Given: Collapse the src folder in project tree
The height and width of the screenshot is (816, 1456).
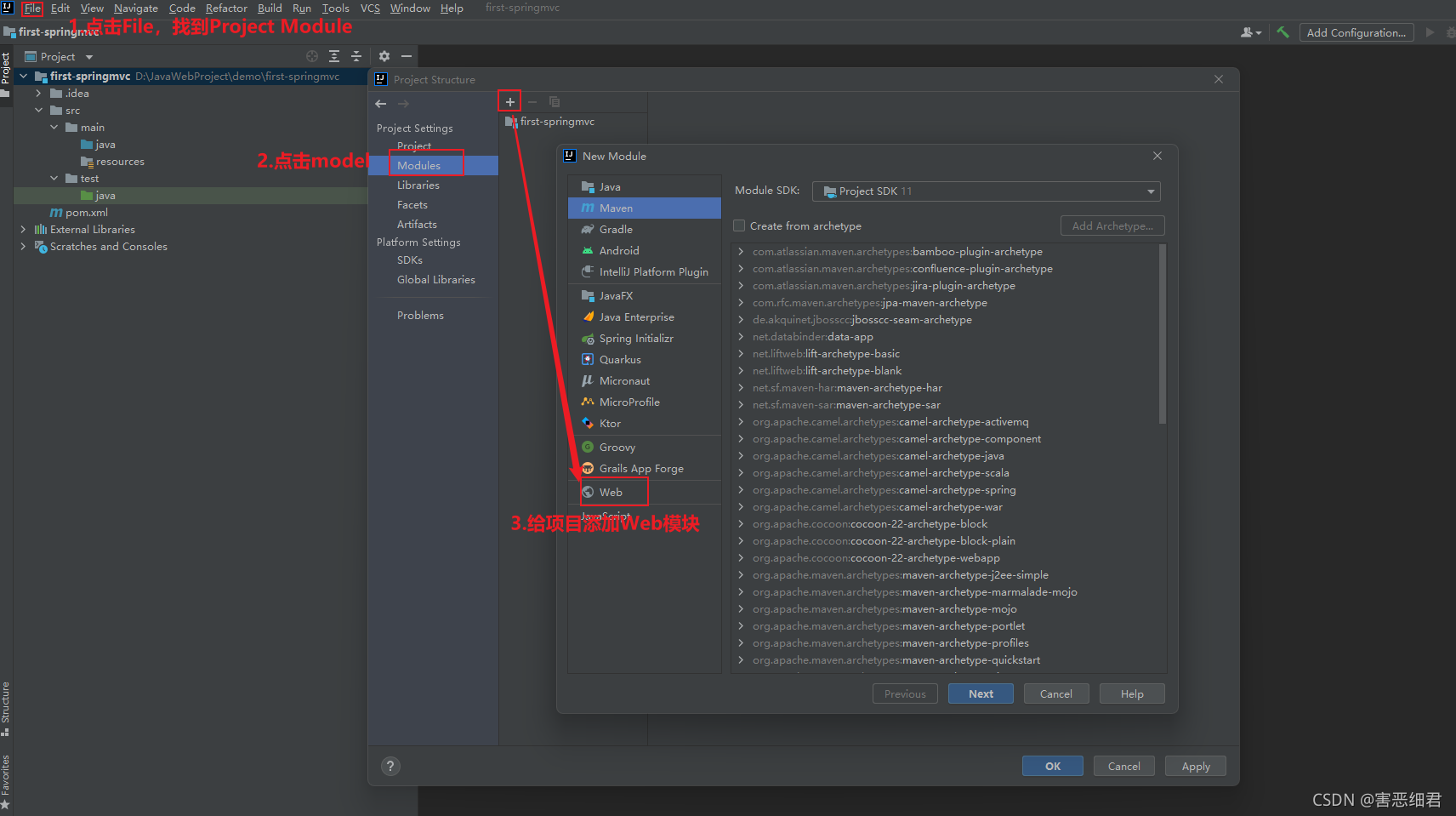Looking at the screenshot, I should pos(38,111).
